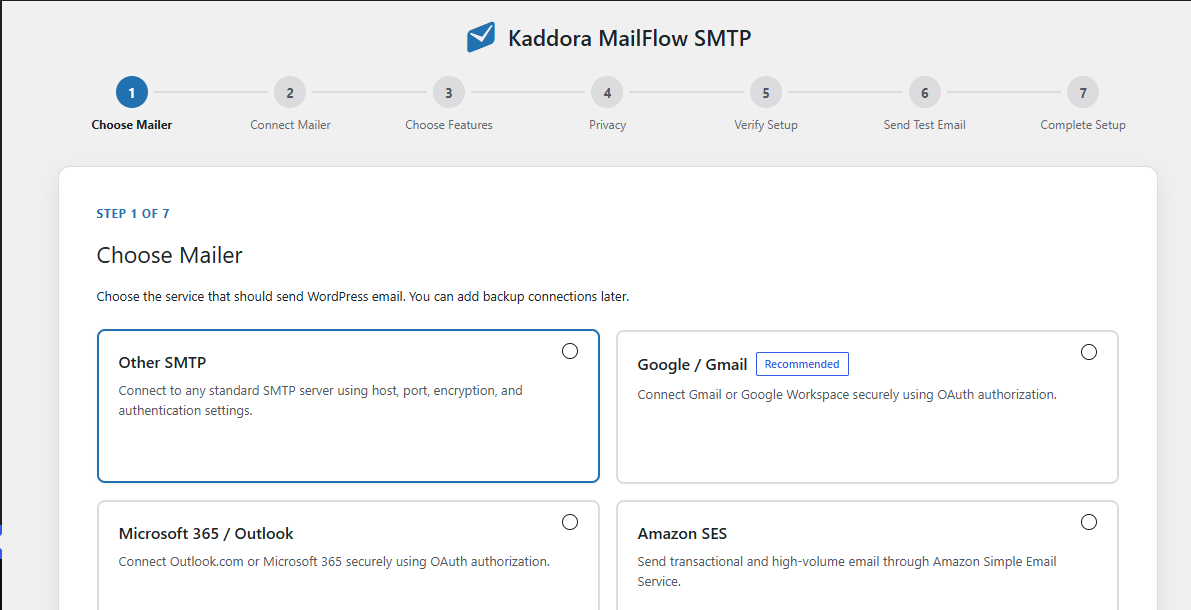1191x610 pixels.
Task: Click the Kaddora MailFlow SMTP title text
Action: pyautogui.click(x=630, y=38)
